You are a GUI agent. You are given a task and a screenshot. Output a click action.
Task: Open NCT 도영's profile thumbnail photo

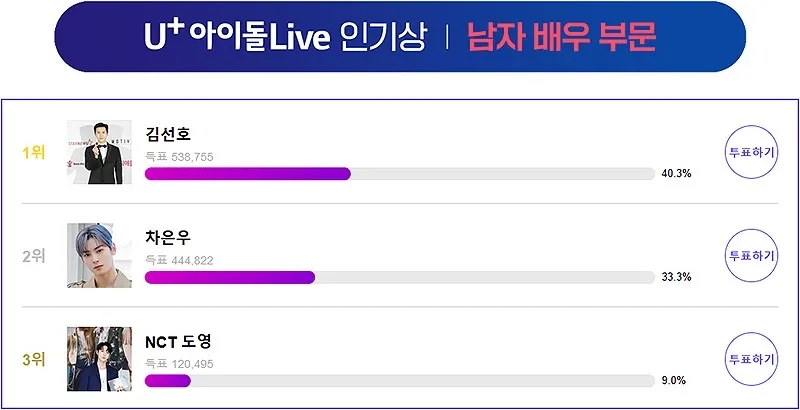point(99,359)
